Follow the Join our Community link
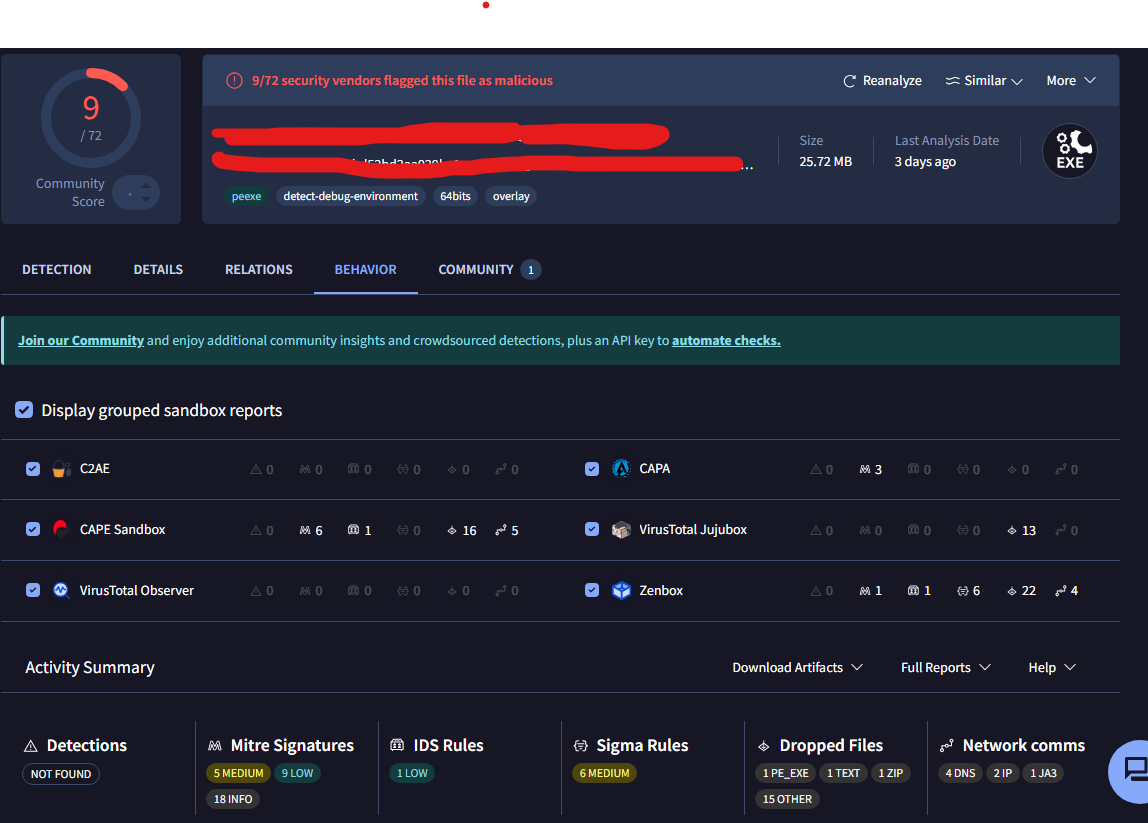Image resolution: width=1148 pixels, height=823 pixels. coord(81,340)
